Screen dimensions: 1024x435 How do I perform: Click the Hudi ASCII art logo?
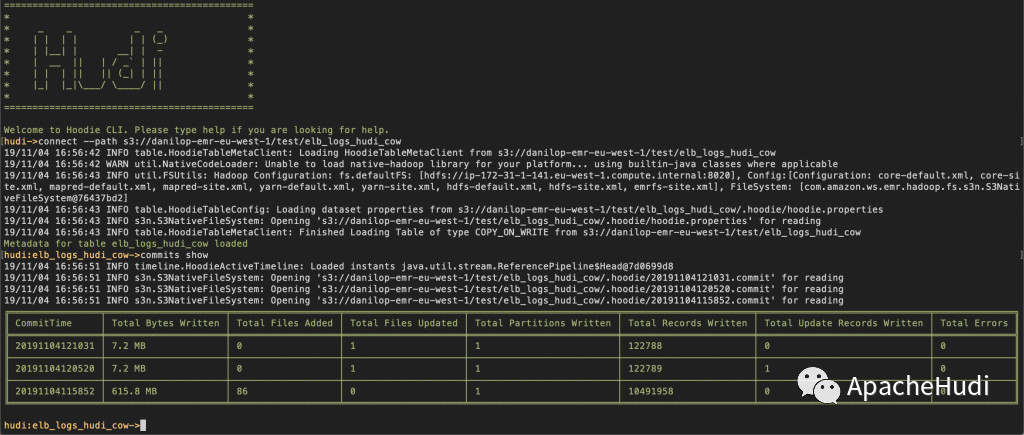coord(128,61)
